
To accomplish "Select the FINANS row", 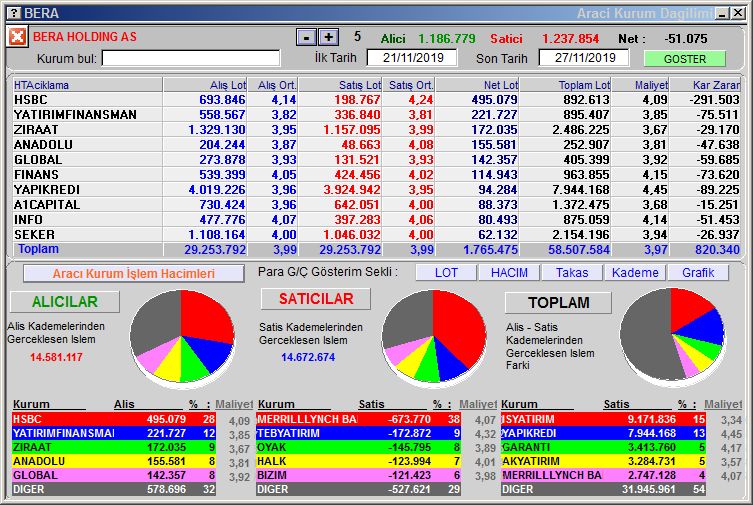I will [x=376, y=174].
